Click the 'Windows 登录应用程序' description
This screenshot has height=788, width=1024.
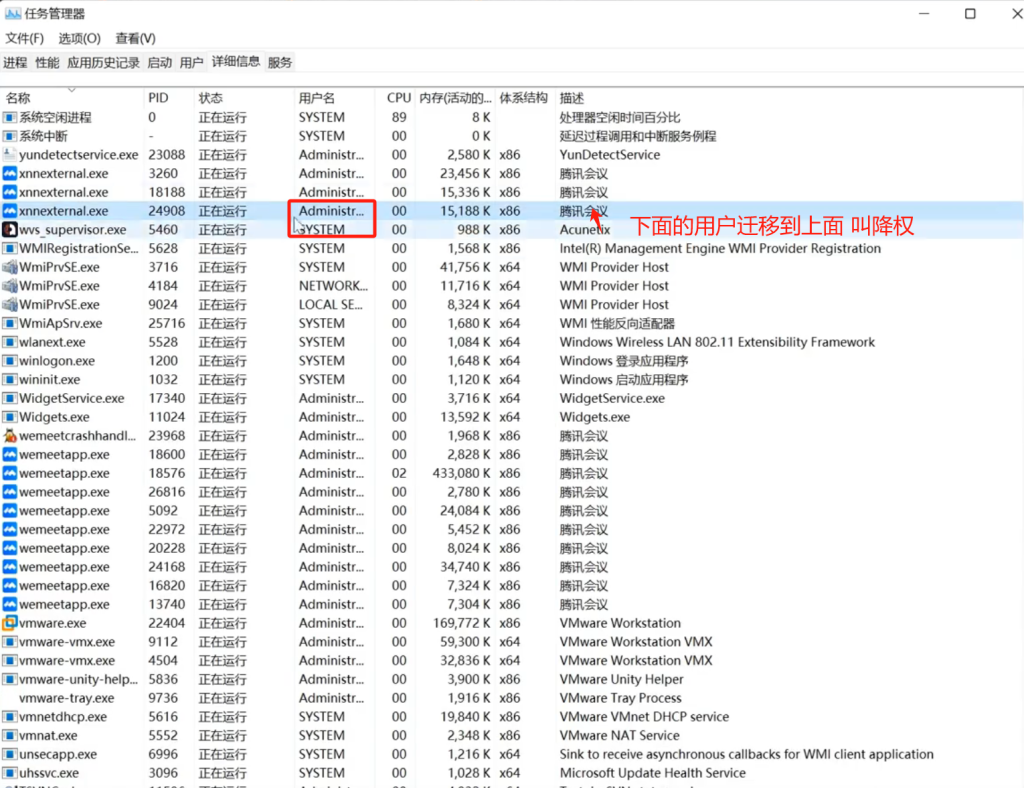click(x=624, y=361)
